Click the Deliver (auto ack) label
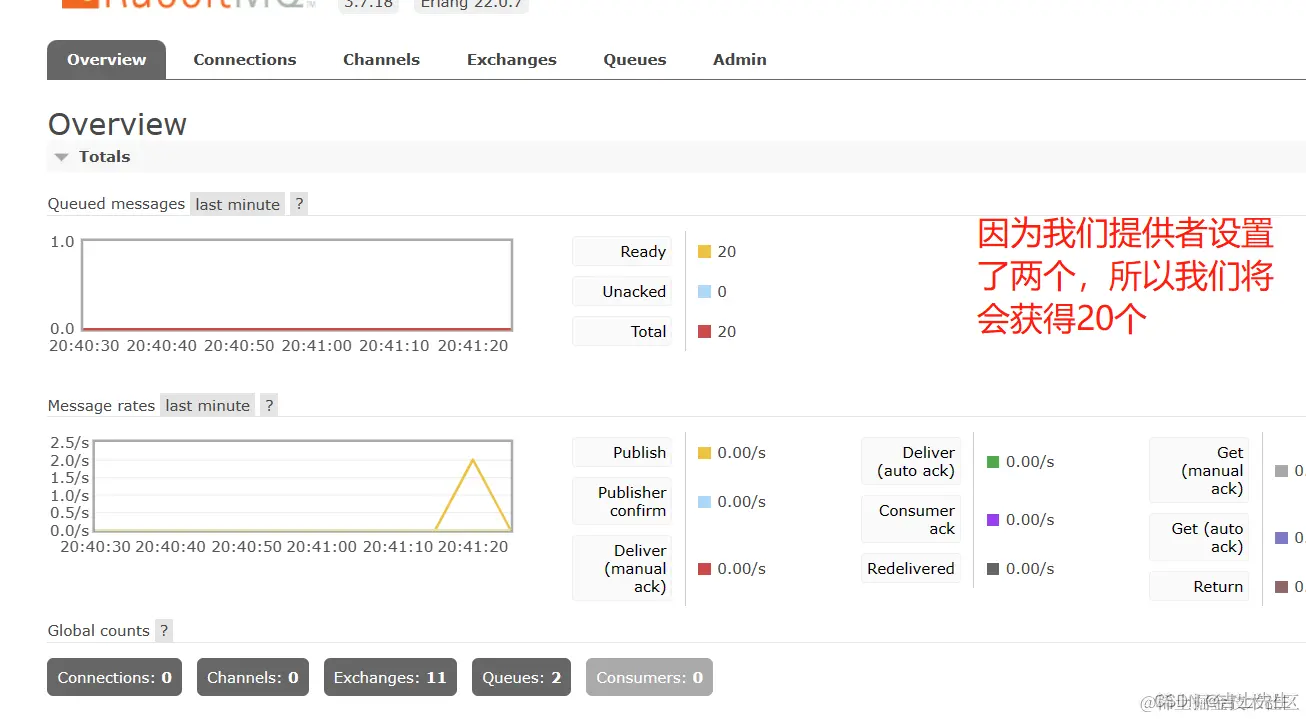 pyautogui.click(x=910, y=461)
